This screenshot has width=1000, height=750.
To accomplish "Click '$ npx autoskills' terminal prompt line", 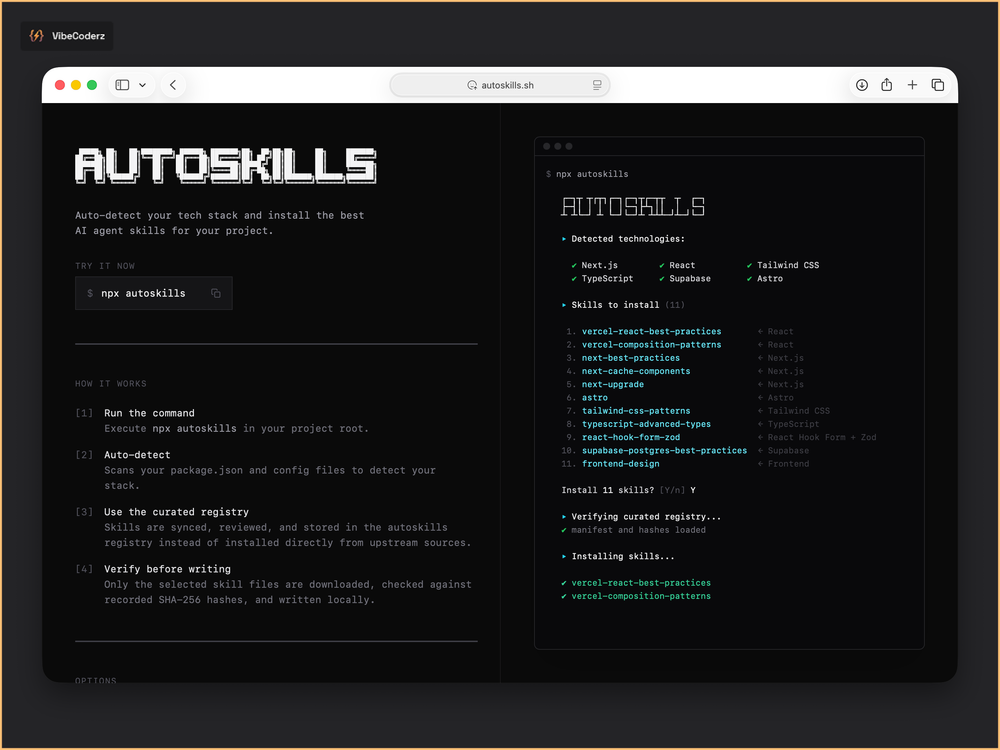I will click(x=587, y=174).
